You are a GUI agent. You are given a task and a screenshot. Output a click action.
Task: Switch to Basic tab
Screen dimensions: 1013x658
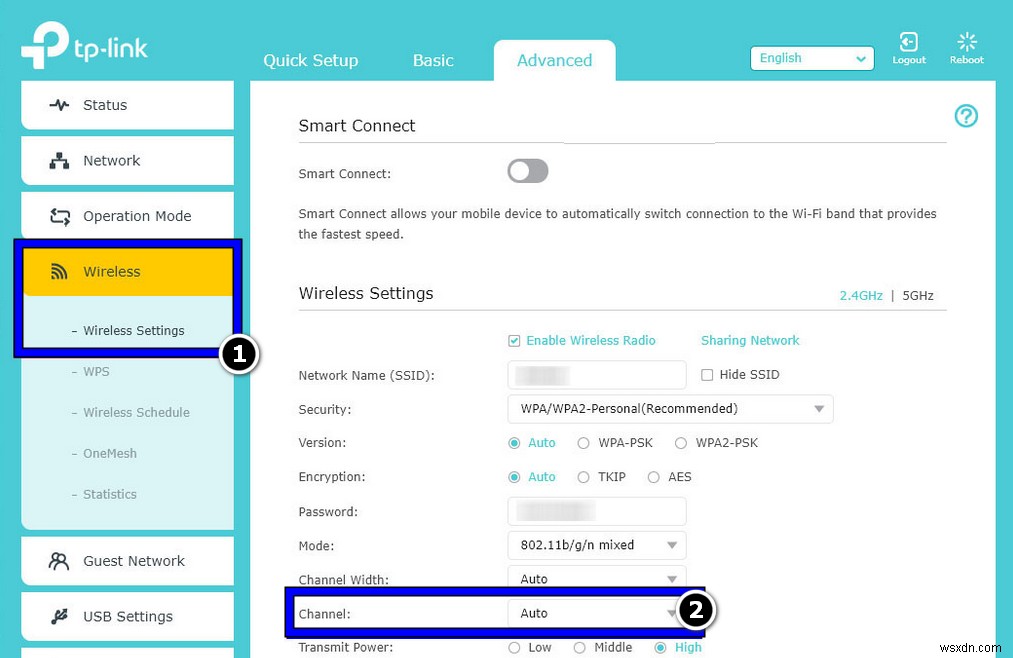pos(433,61)
